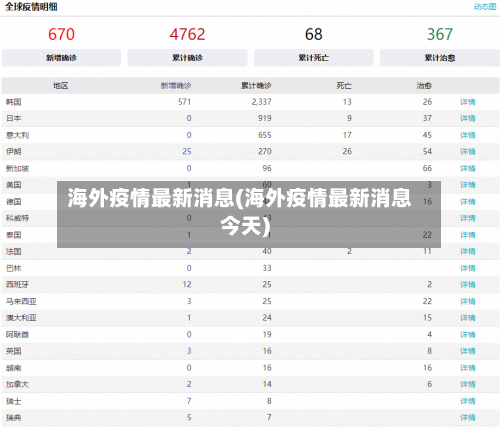The width and height of the screenshot is (500, 430).
Task: Select the 瑞典 region name
Action: [x=14, y=417]
